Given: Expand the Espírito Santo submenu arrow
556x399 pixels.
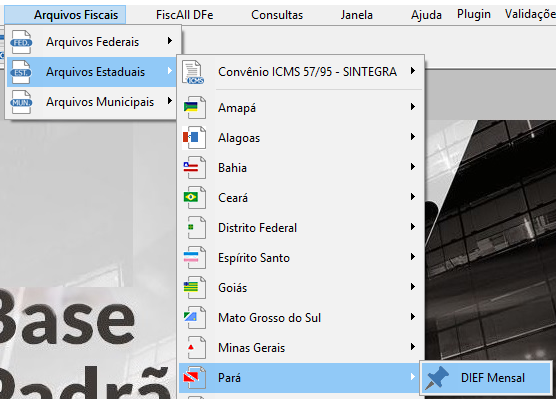Looking at the screenshot, I should point(413,256).
